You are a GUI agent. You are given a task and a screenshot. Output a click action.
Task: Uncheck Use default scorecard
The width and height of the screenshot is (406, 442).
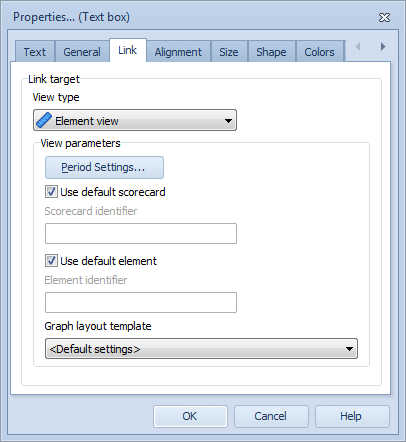coord(51,192)
